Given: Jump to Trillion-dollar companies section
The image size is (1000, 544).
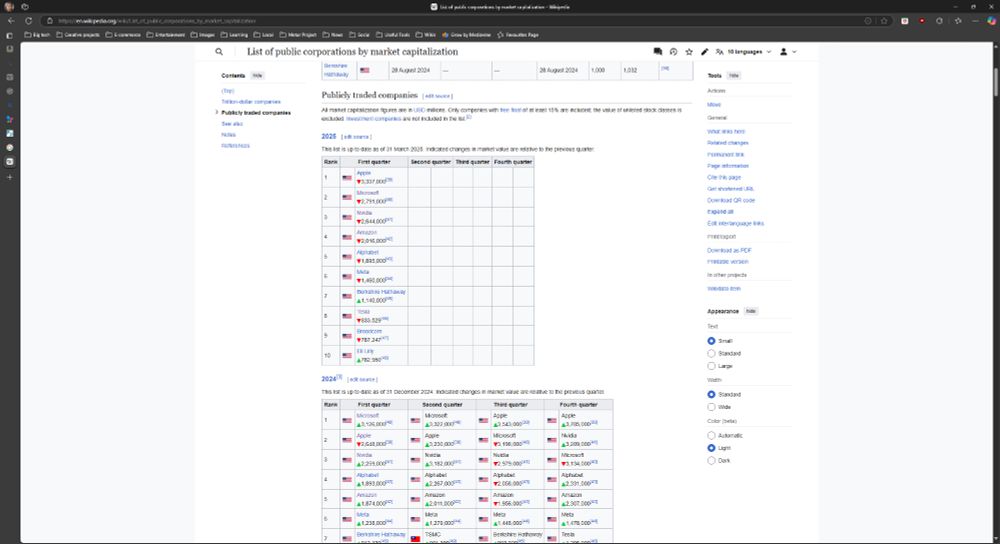Looking at the screenshot, I should click(251, 101).
